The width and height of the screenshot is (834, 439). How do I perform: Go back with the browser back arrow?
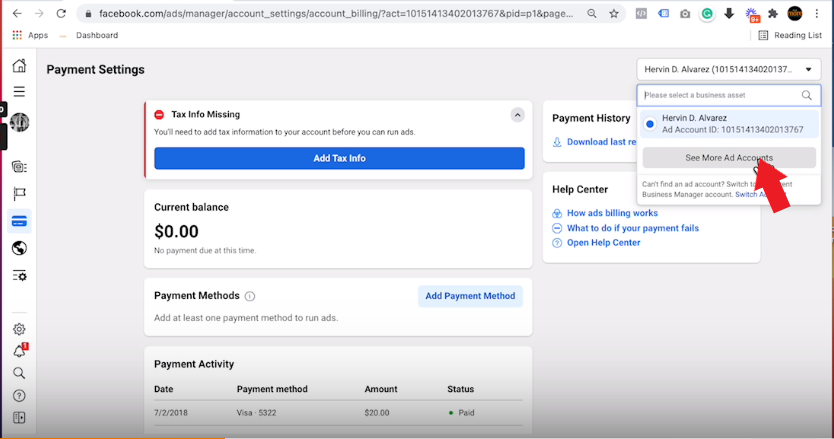[17, 14]
